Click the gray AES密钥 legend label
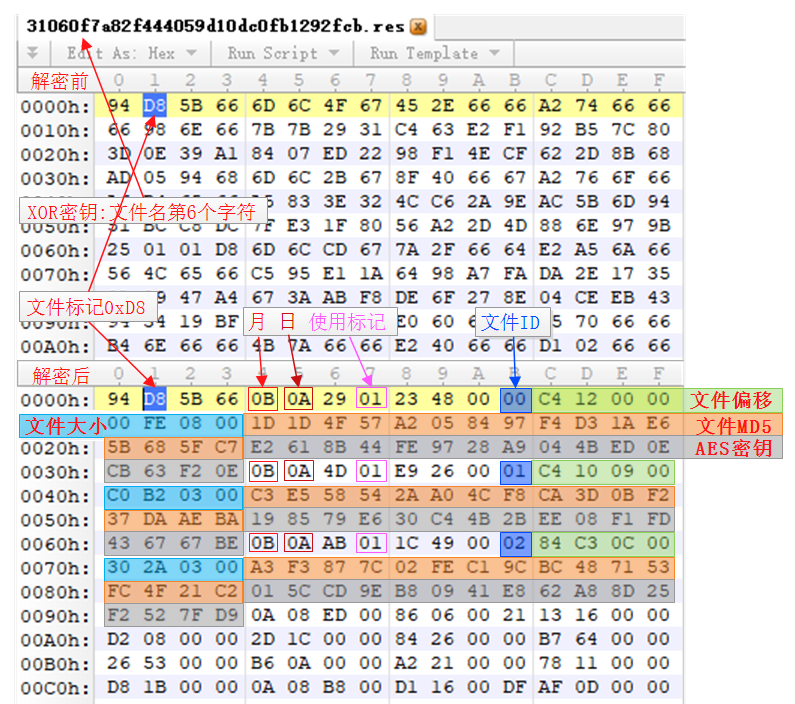795x704 pixels. 732,448
